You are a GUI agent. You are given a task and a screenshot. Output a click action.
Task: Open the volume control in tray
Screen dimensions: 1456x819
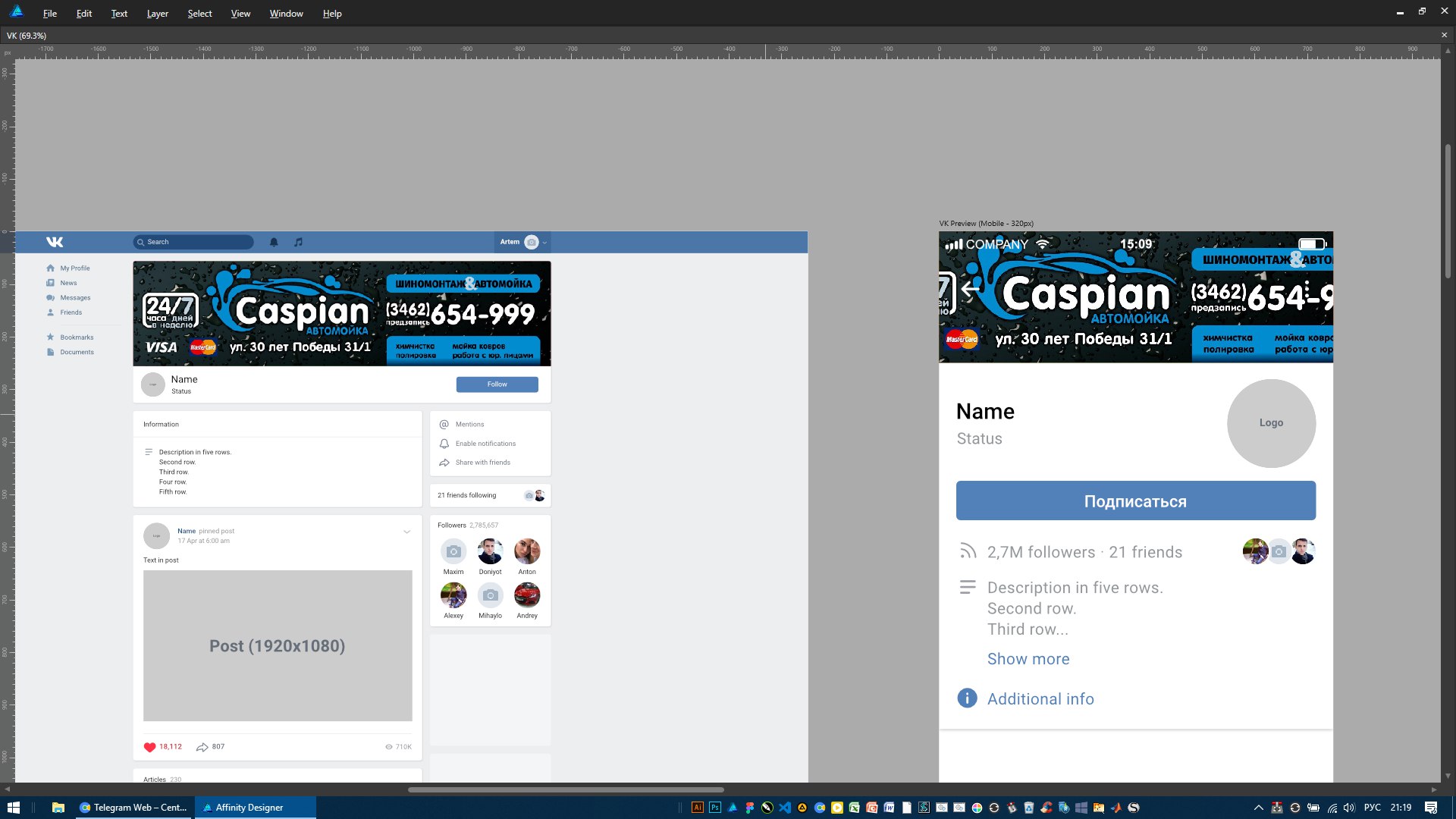tap(1350, 808)
